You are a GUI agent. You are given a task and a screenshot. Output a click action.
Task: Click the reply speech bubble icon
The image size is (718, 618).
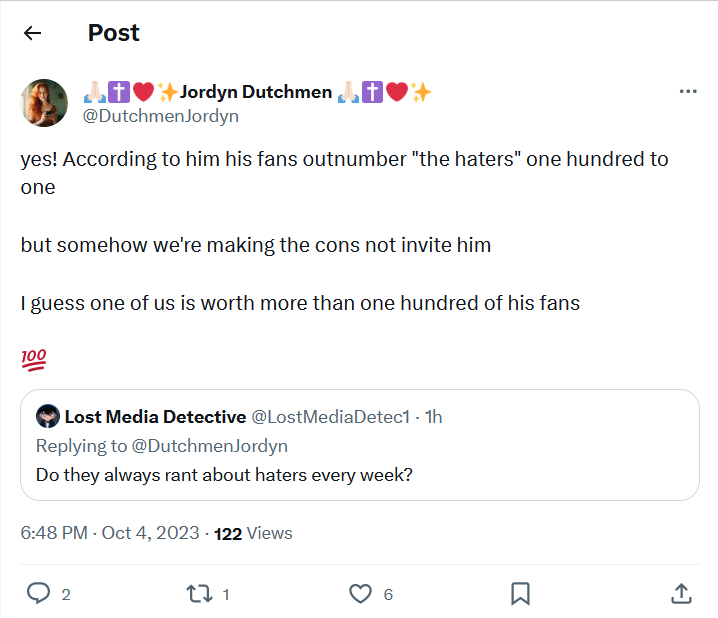pos(38,594)
